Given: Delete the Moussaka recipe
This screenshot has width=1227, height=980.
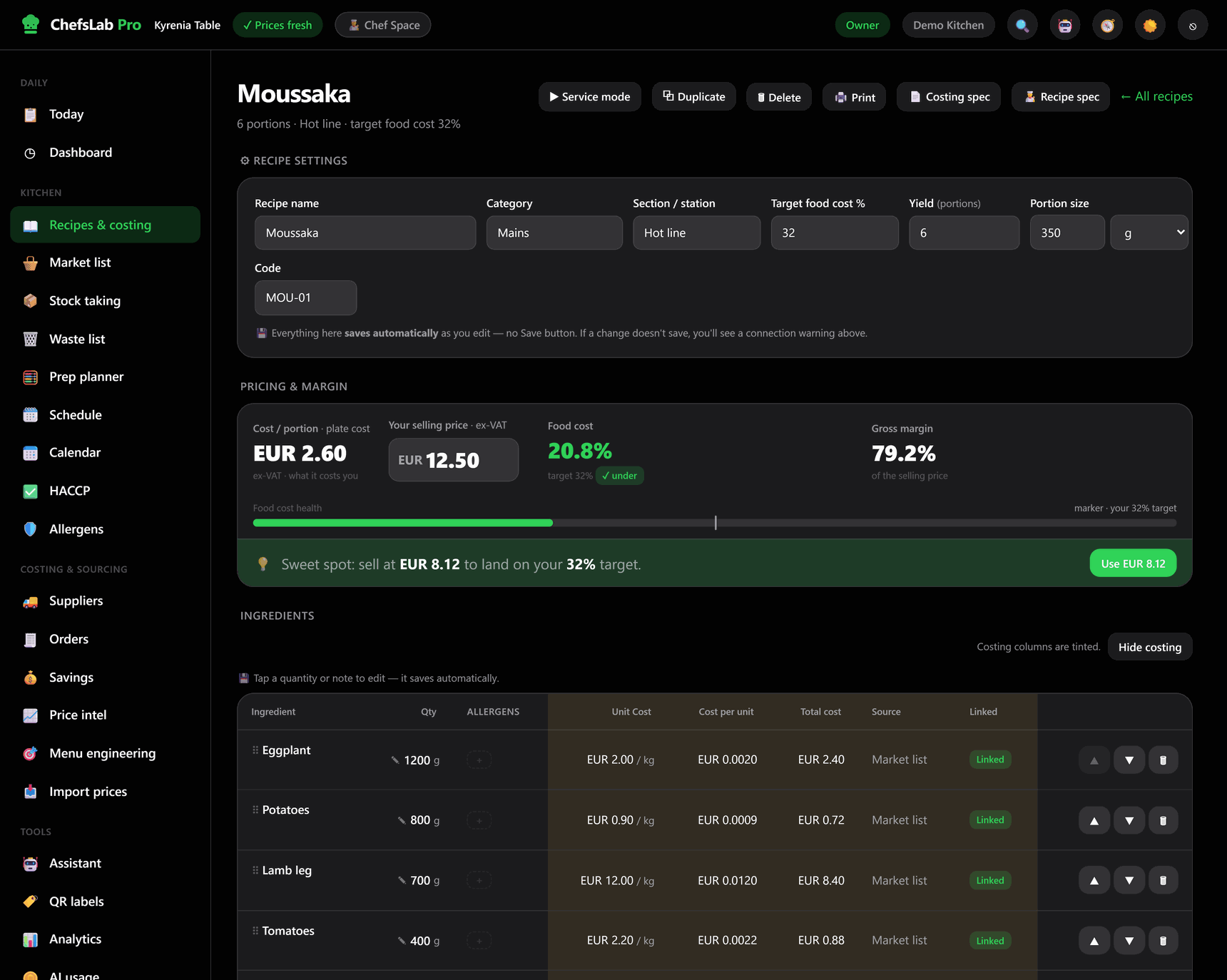Looking at the screenshot, I should 779,97.
